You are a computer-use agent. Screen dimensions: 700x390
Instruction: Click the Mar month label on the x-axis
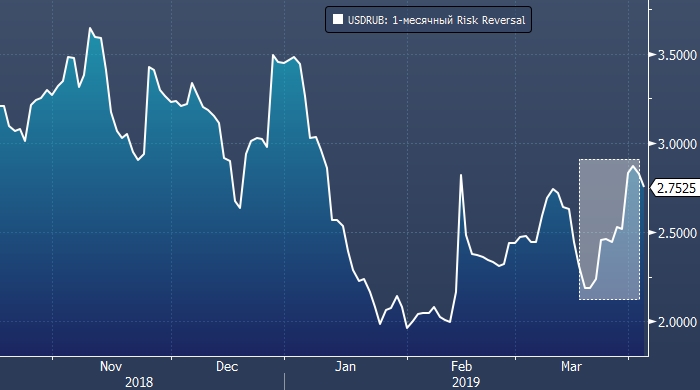(x=571, y=366)
